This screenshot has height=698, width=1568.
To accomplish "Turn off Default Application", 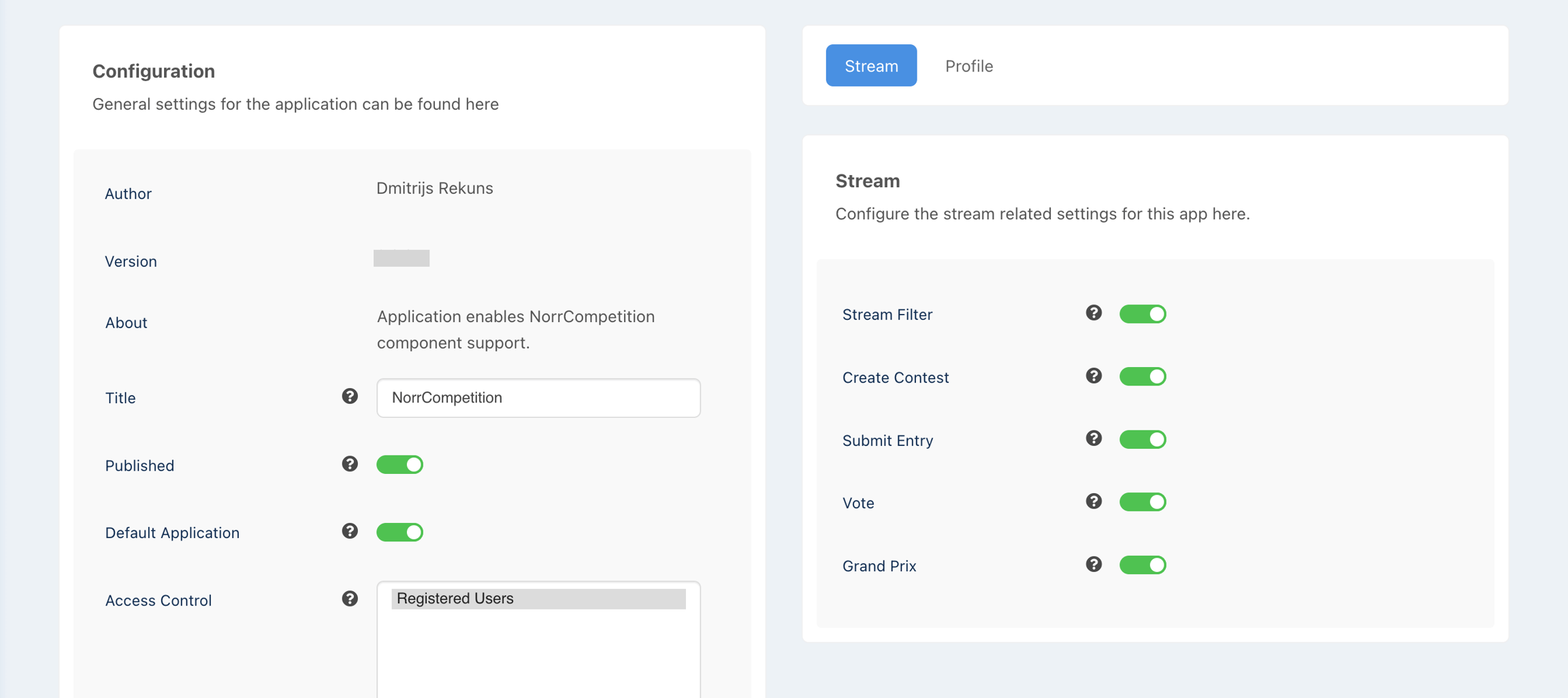I will 399,531.
